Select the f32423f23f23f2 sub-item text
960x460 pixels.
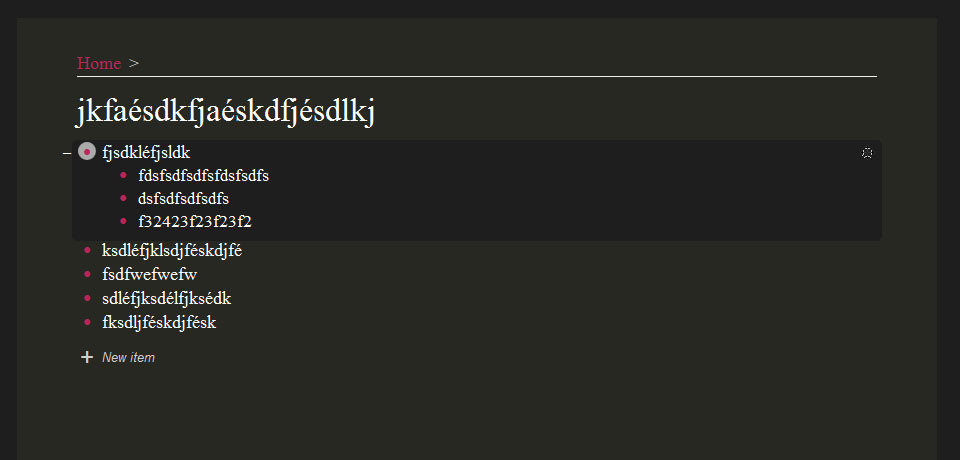click(195, 222)
